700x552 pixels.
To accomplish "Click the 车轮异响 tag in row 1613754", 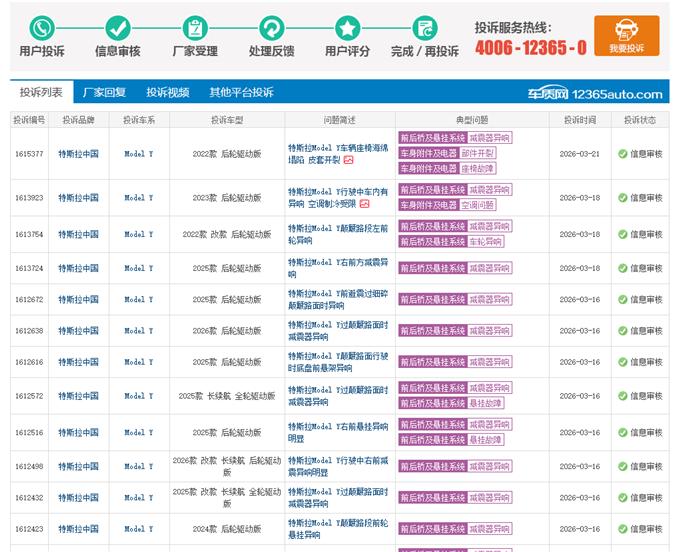I will point(485,241).
